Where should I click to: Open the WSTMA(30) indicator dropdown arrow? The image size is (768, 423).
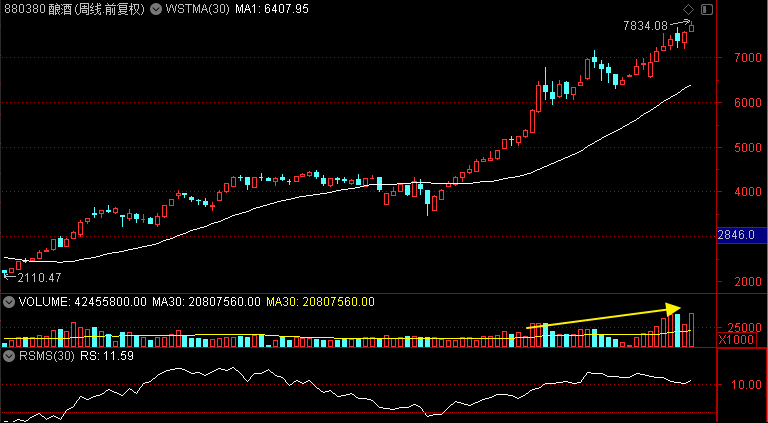pos(156,9)
